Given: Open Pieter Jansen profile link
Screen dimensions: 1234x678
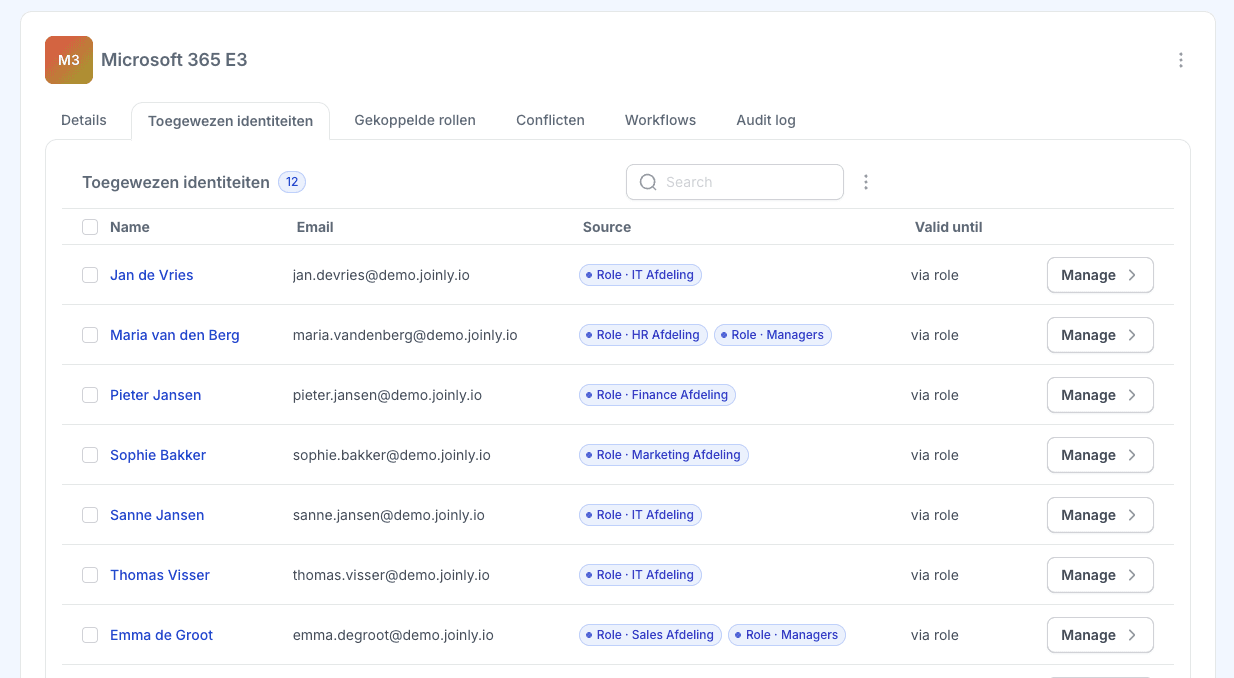Looking at the screenshot, I should pyautogui.click(x=156, y=395).
